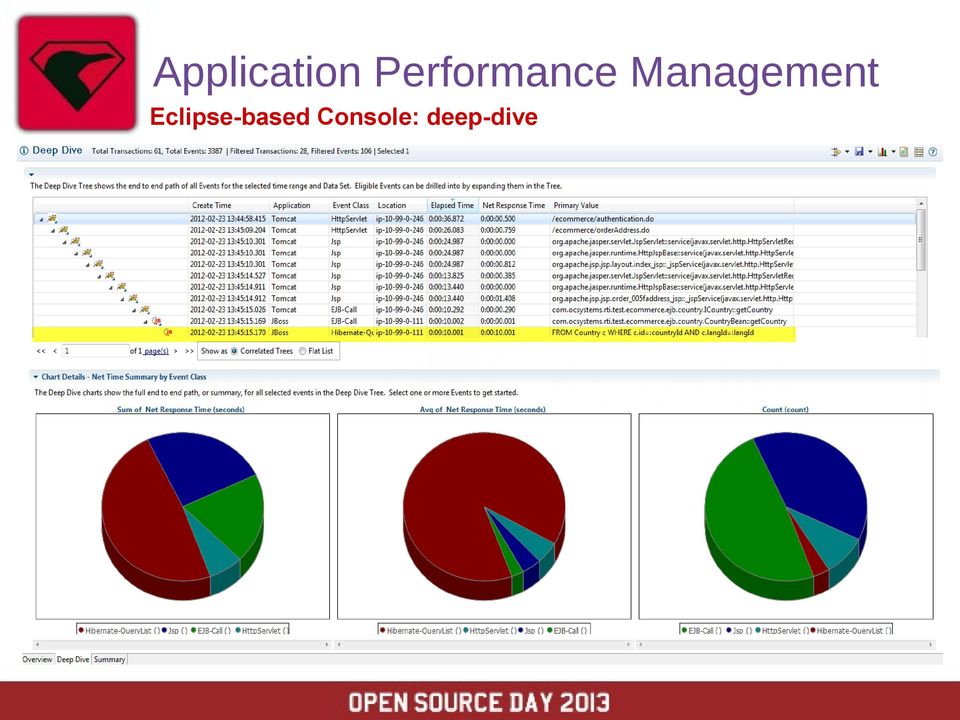Click '/ecommerce/orderAddress.do' primary value
The image size is (960, 720).
coord(601,230)
